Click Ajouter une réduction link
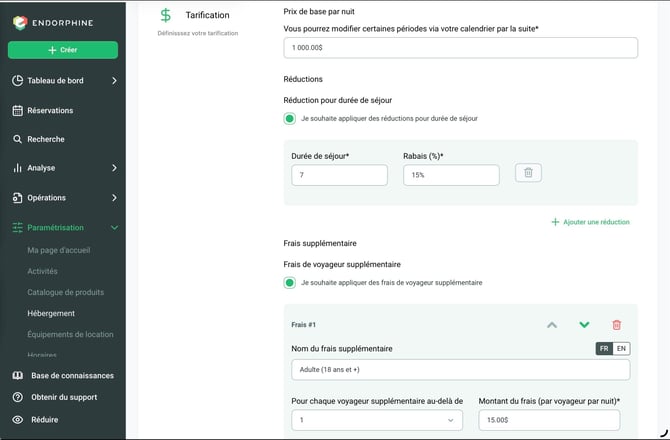670x440 pixels. pyautogui.click(x=596, y=222)
